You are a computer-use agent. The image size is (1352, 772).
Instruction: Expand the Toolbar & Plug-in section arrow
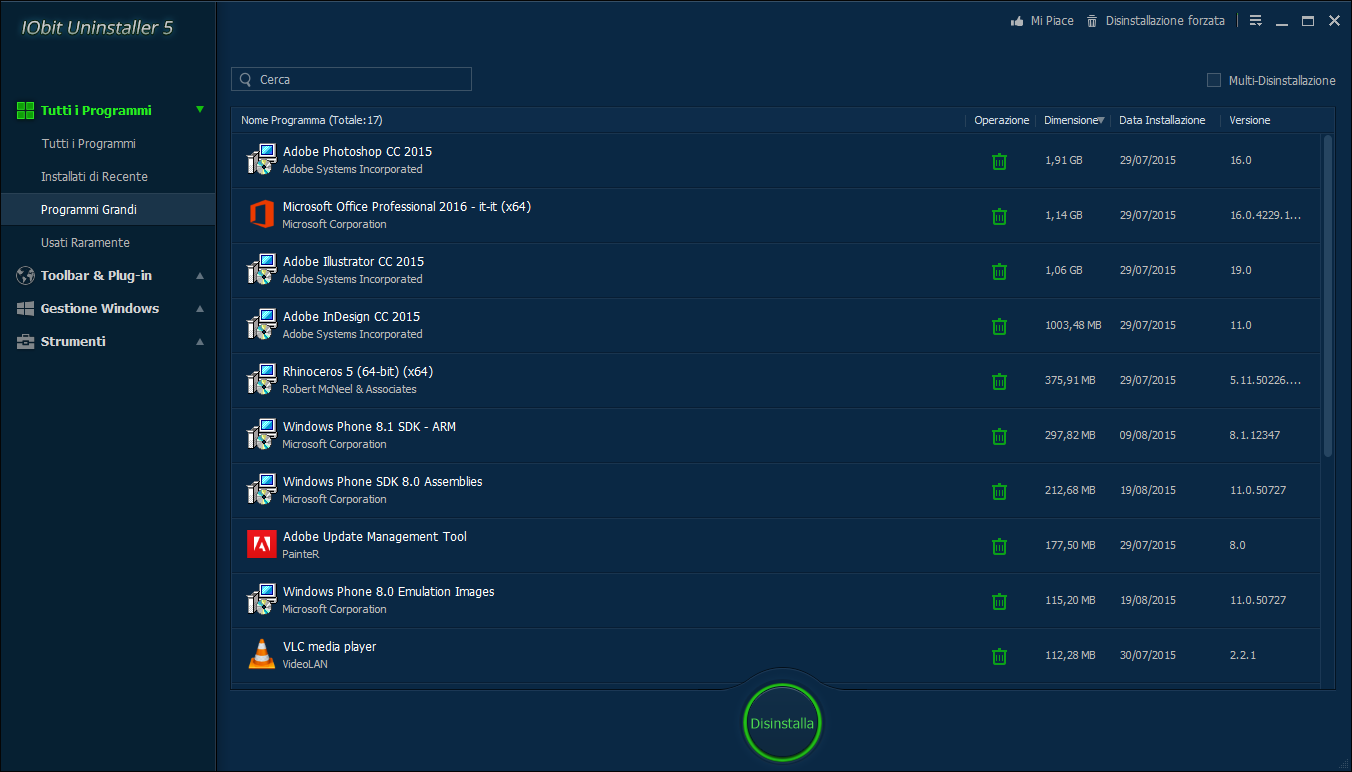tap(200, 276)
